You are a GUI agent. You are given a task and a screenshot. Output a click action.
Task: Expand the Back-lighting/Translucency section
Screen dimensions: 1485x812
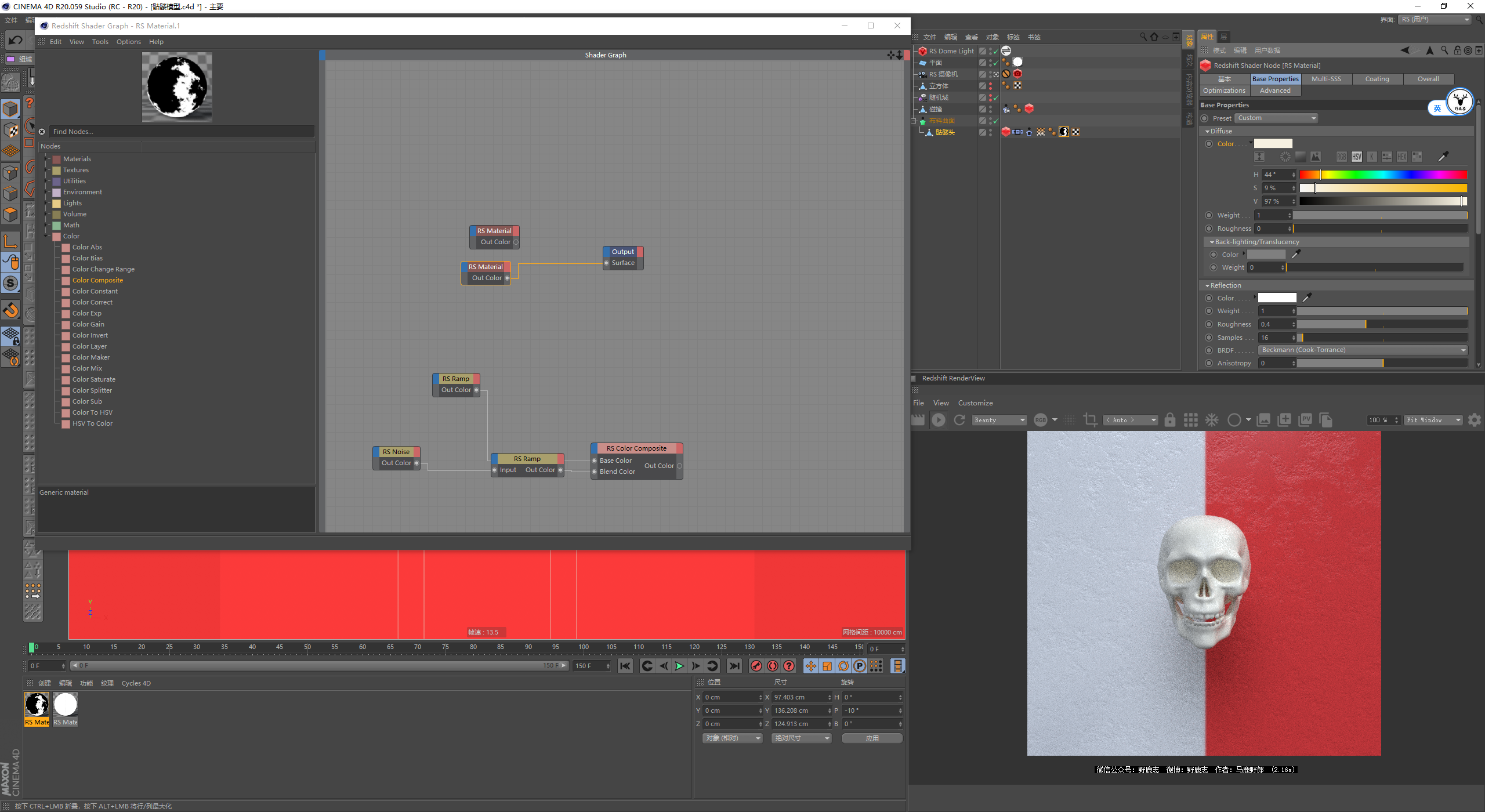(1254, 242)
